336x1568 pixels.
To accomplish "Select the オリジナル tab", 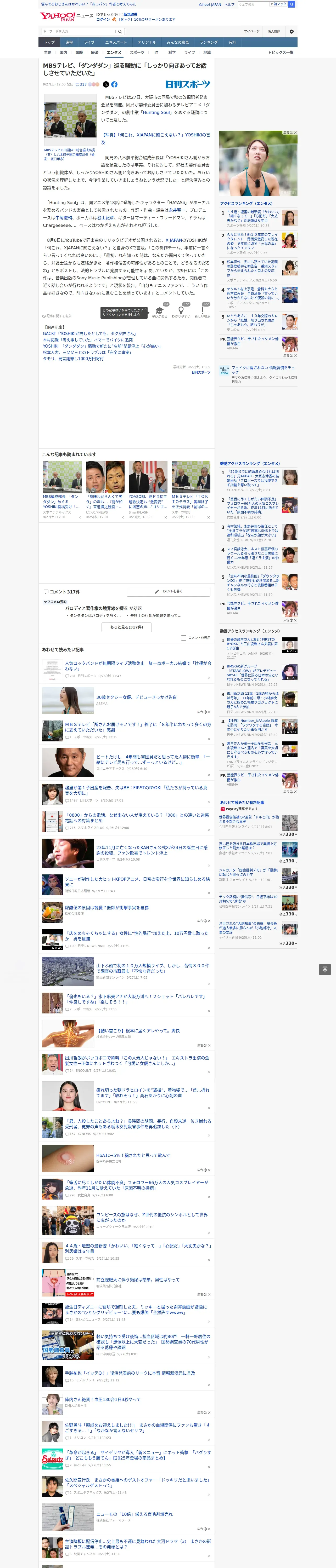I will pyautogui.click(x=147, y=43).
